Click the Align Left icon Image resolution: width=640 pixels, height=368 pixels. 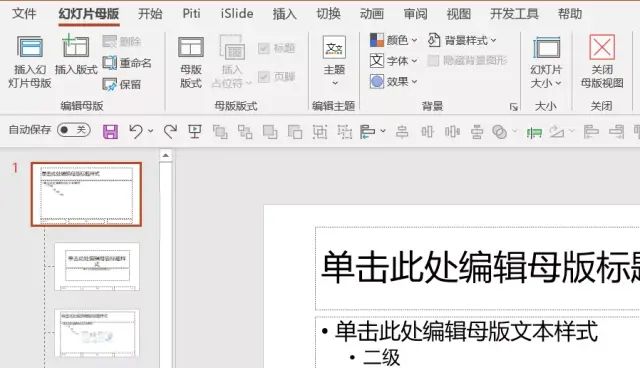click(x=591, y=131)
